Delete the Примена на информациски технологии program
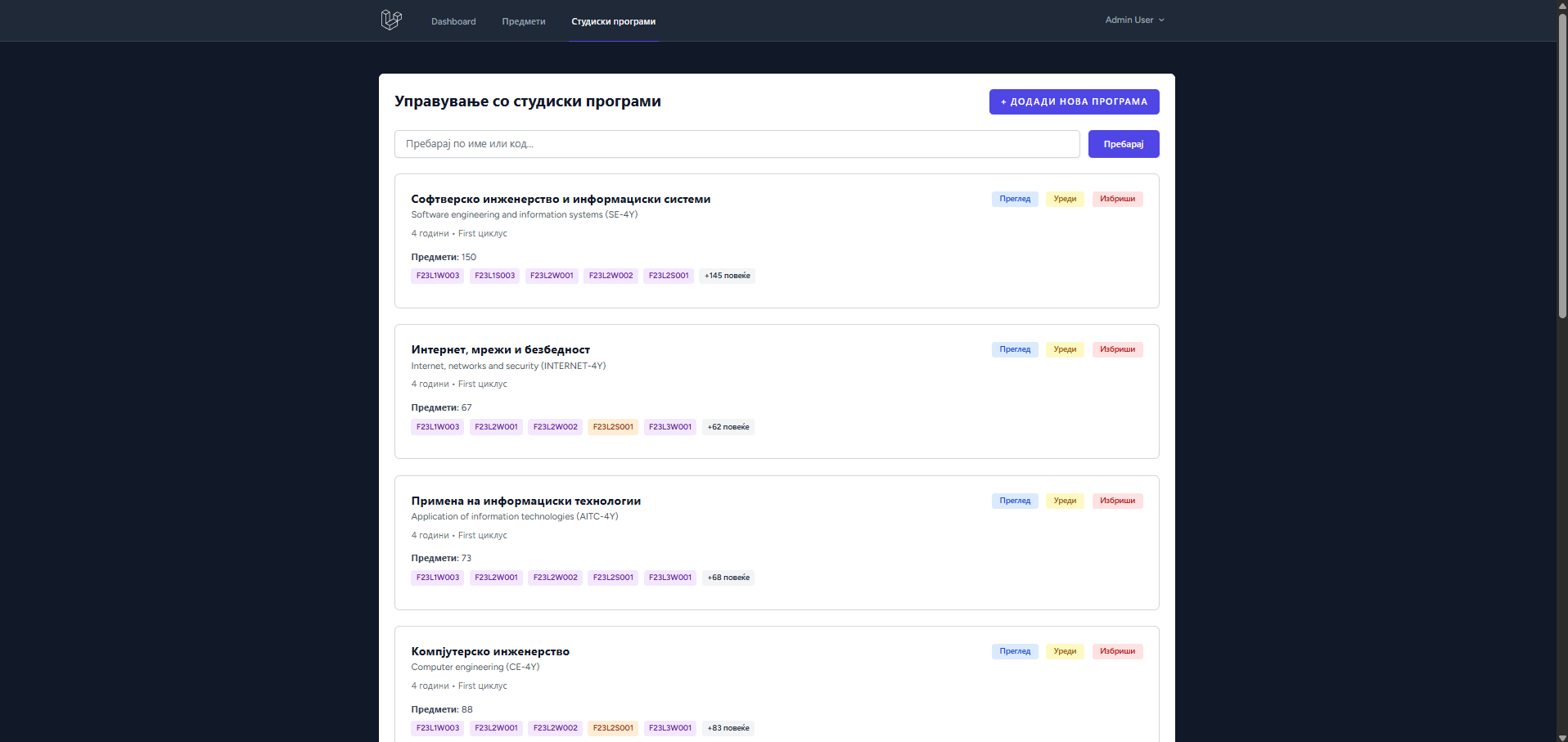Screen dimensions: 1568x742 point(1117,501)
